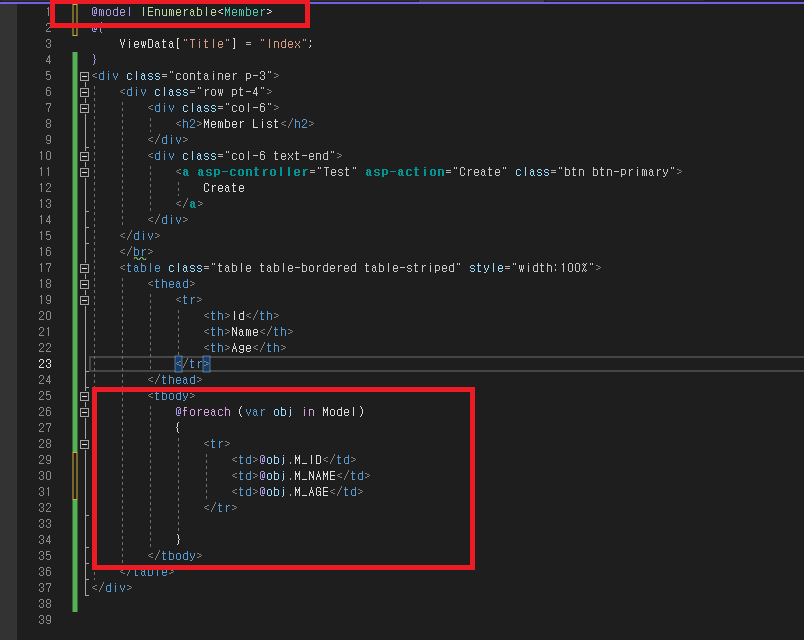Click the final </div> tag on line 37
The image size is (805, 640).
click(x=112, y=588)
